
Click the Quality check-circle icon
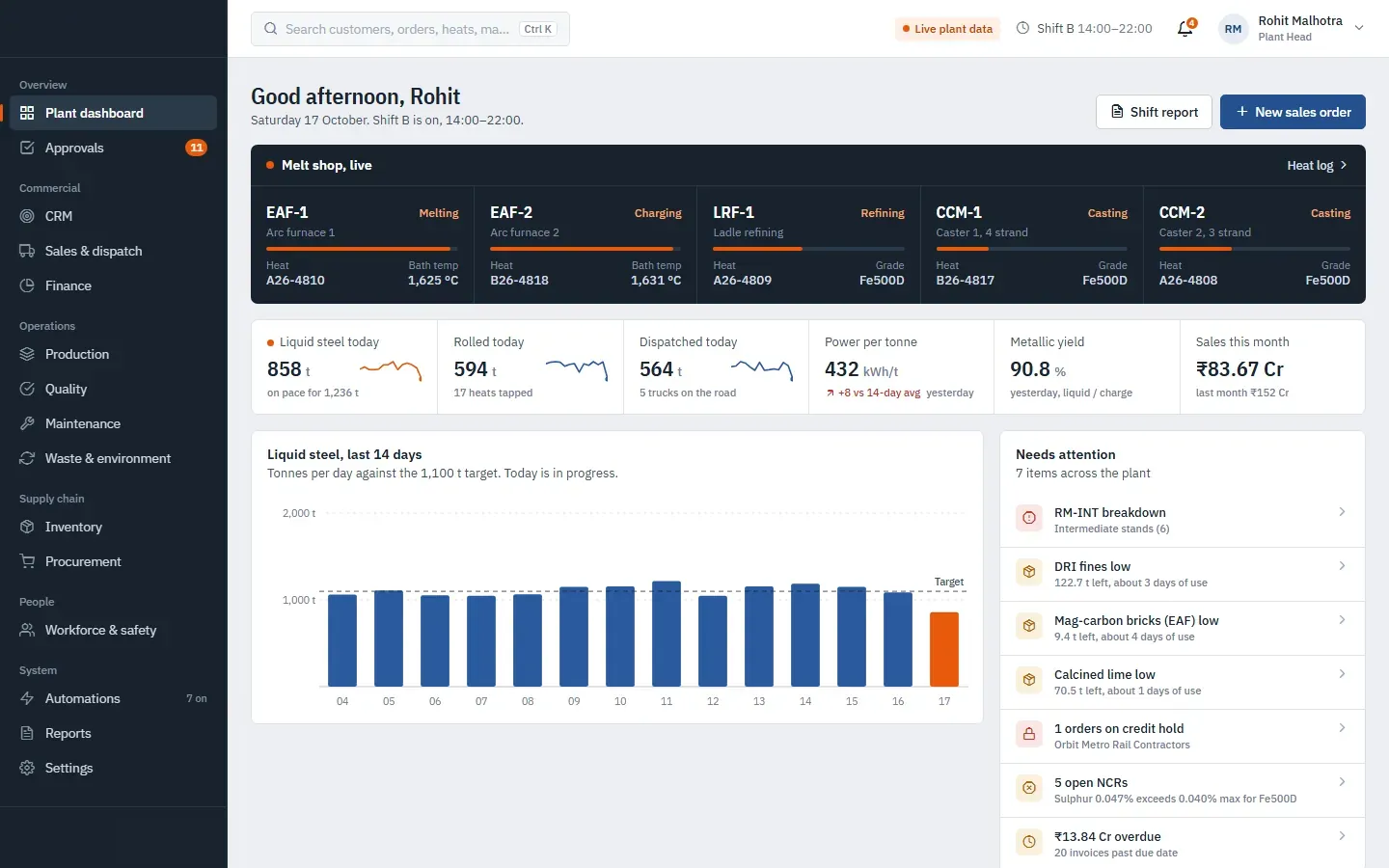[x=27, y=389]
